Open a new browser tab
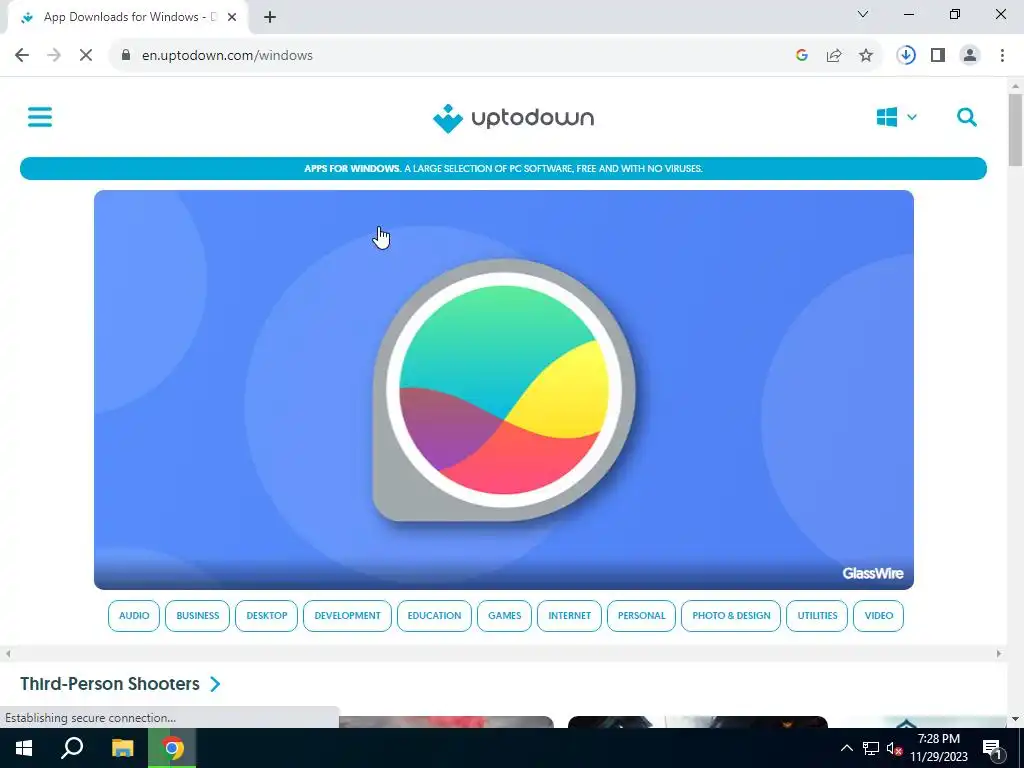 coord(270,17)
